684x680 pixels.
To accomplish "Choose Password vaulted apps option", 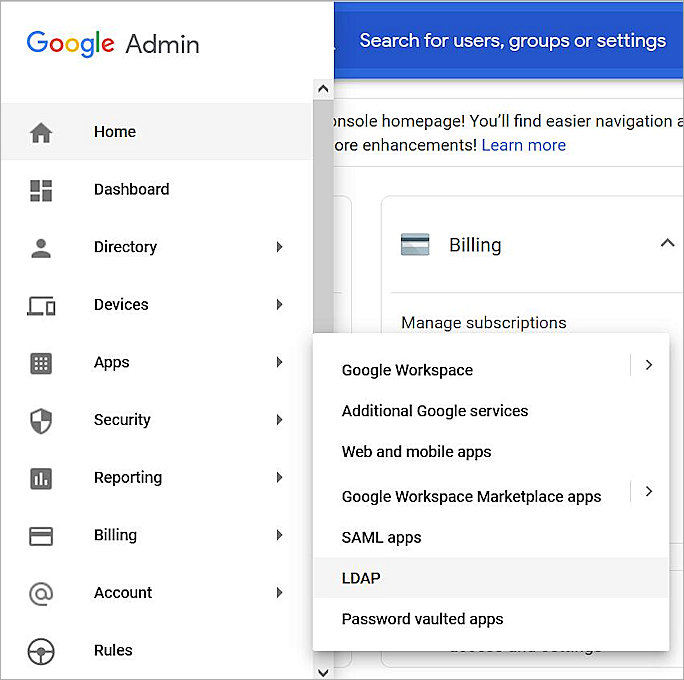I will pyautogui.click(x=422, y=619).
